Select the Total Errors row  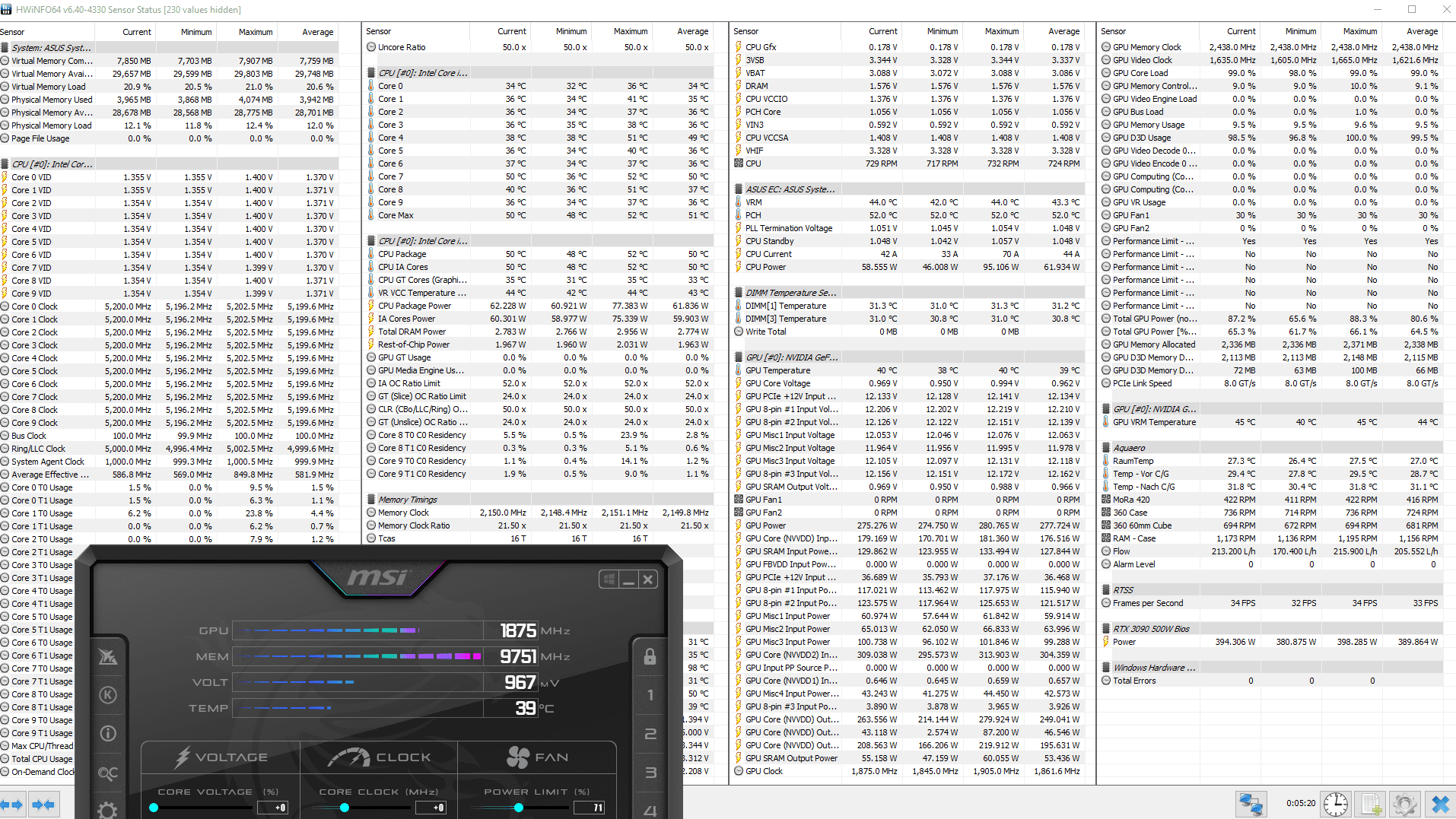[x=1271, y=681]
